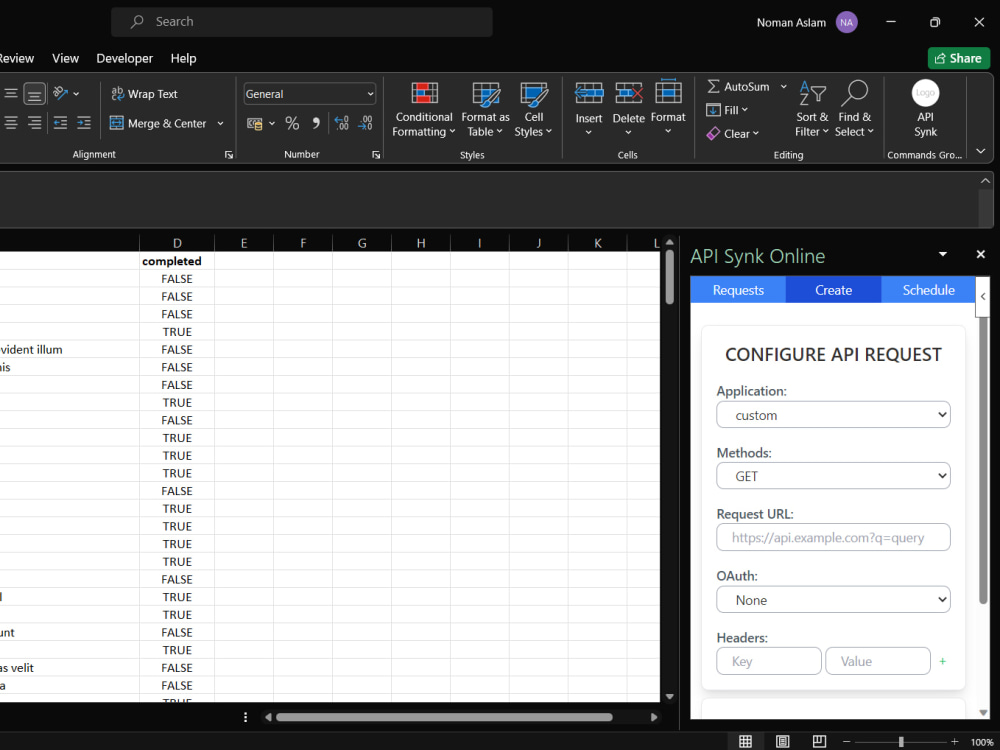
Task: Click the green Share button
Action: click(x=959, y=58)
